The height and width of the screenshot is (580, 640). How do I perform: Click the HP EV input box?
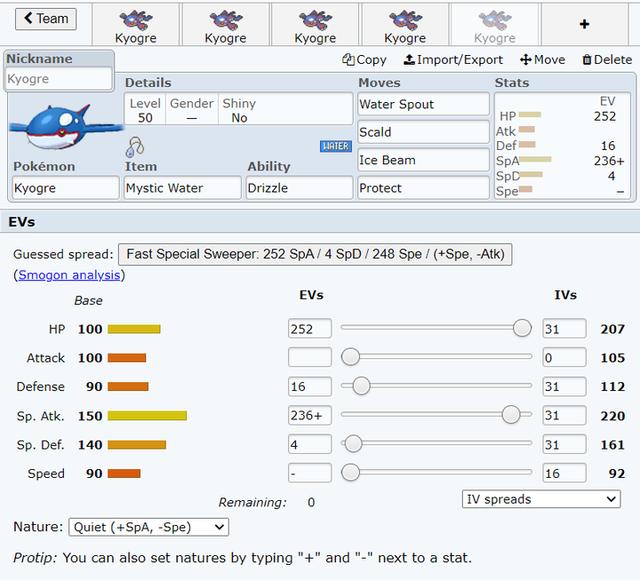pyautogui.click(x=310, y=329)
